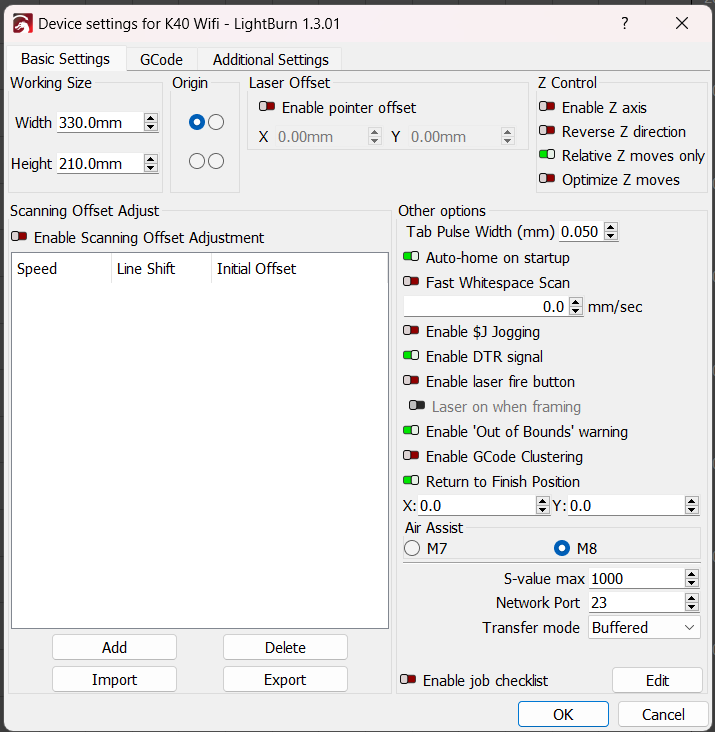Click the Height input field
The image size is (715, 732).
(x=100, y=164)
